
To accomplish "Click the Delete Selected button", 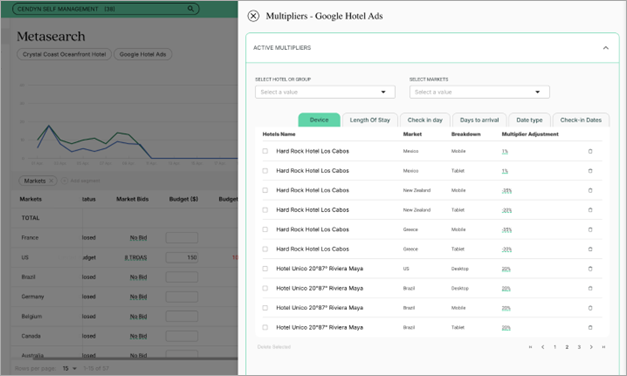I will [x=274, y=347].
